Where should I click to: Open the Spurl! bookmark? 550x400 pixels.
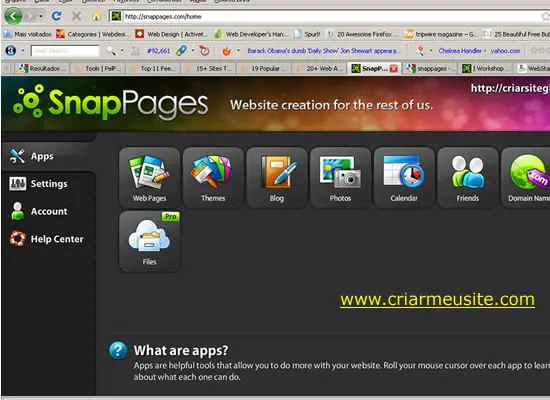pos(307,34)
